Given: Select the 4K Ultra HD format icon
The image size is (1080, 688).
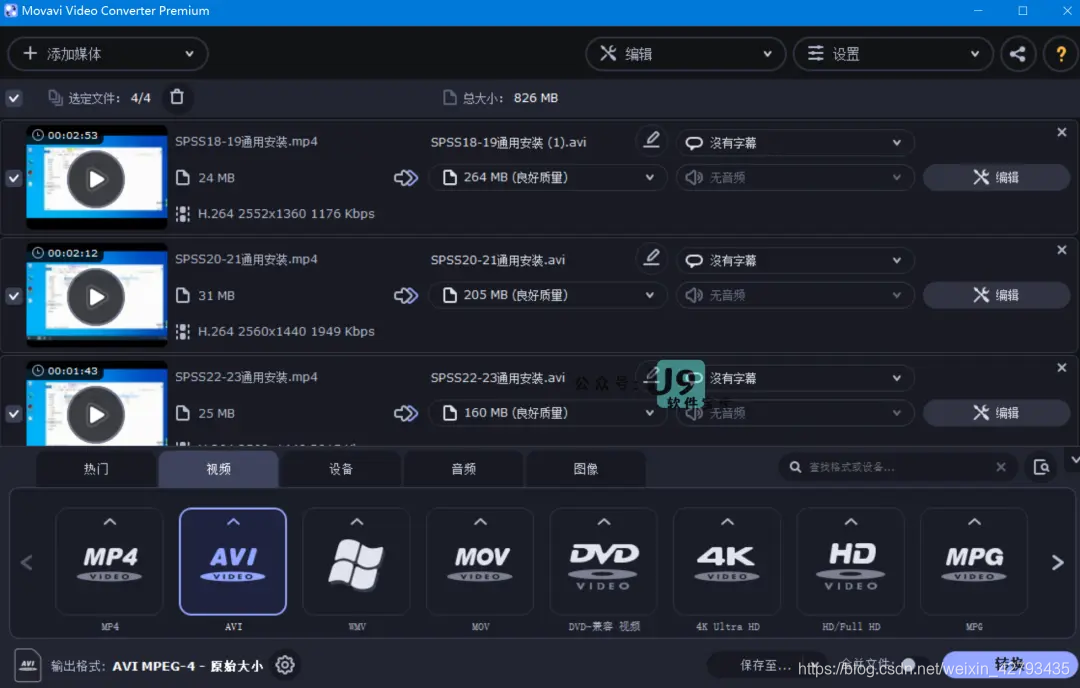Looking at the screenshot, I should (727, 561).
